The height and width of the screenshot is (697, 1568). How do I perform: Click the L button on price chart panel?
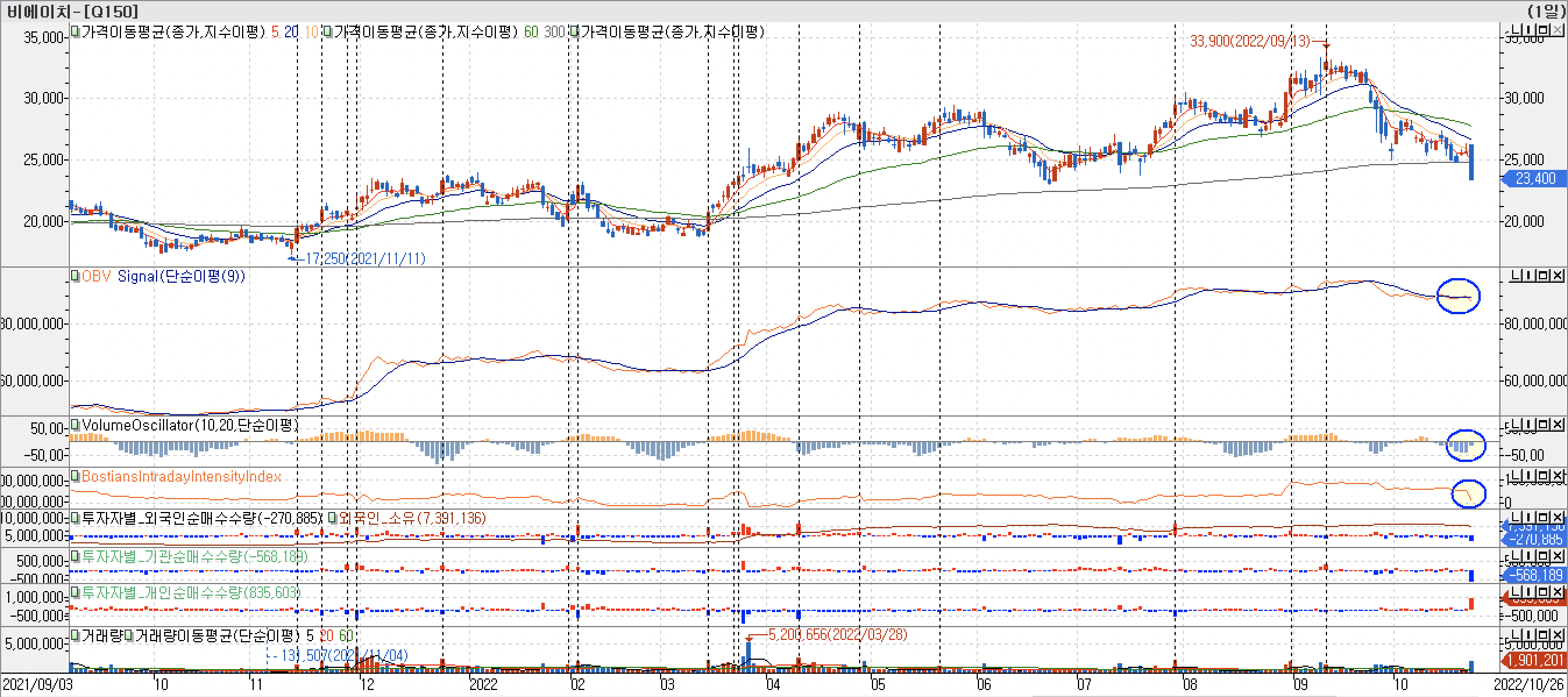click(1516, 30)
